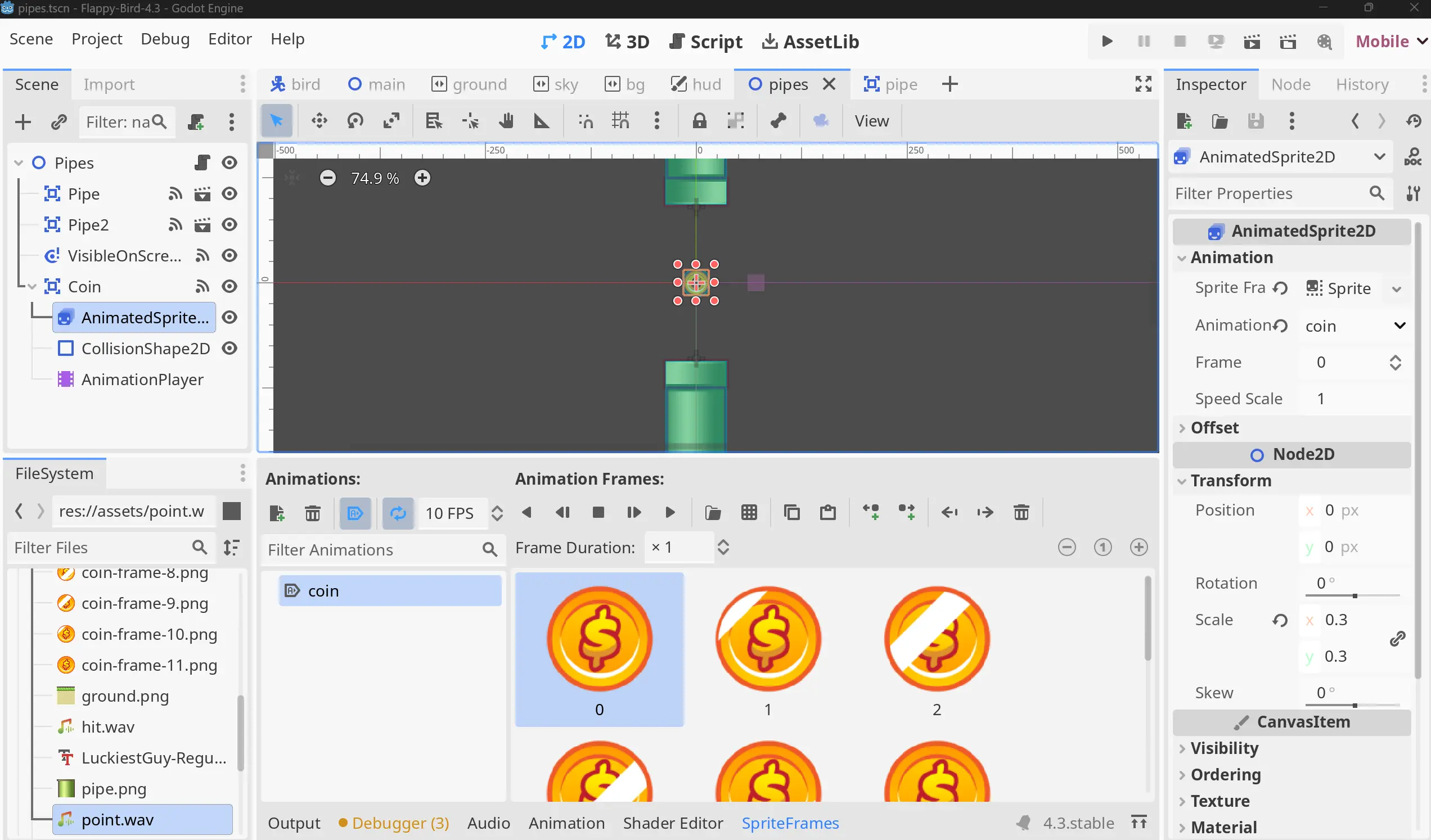Move selected frame left
Screen dimensions: 1431x840
point(949,513)
